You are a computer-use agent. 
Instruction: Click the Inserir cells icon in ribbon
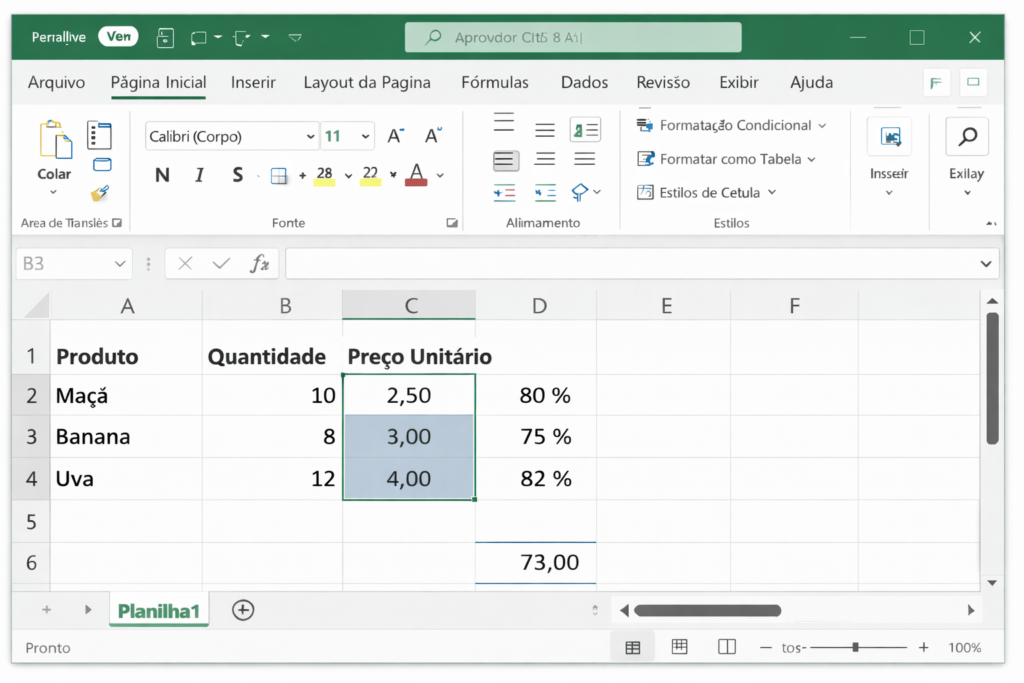888,137
